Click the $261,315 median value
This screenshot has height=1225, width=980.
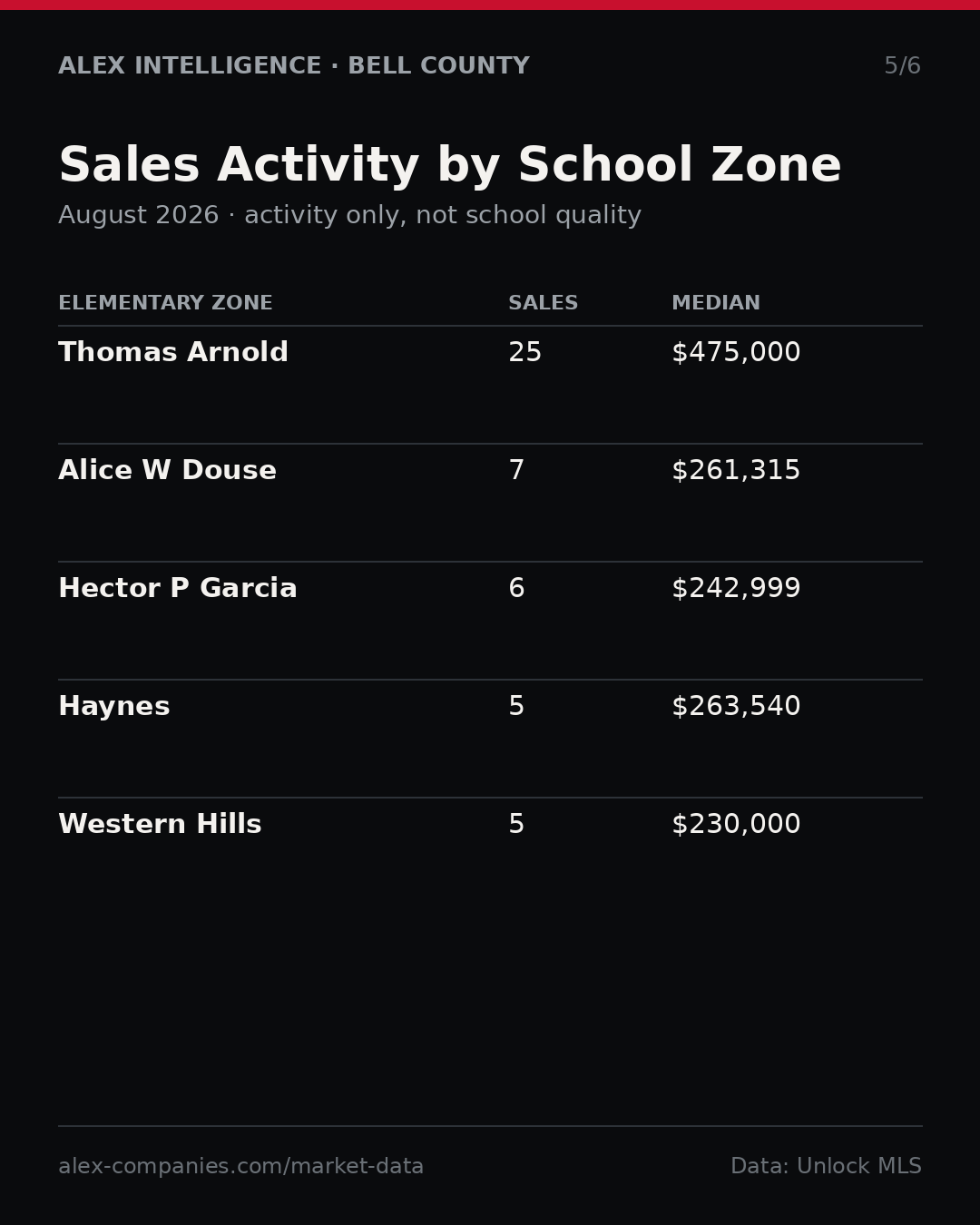(x=736, y=471)
